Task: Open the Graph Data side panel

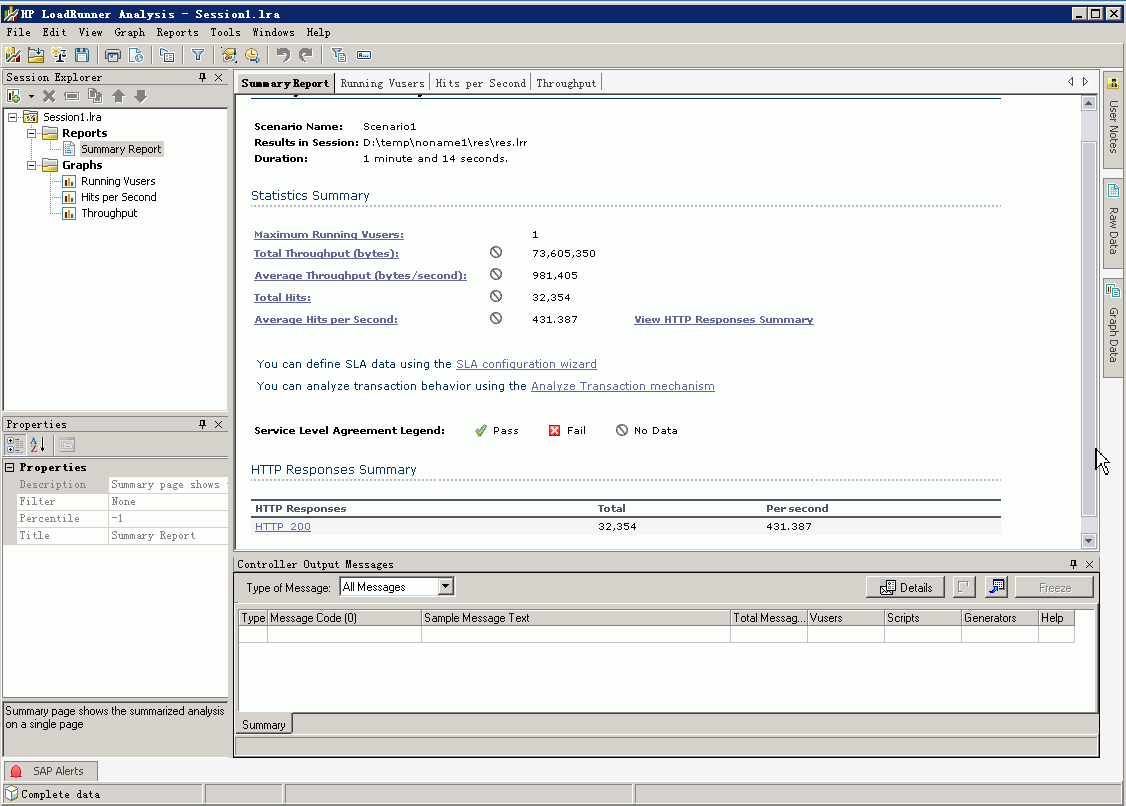Action: click(1114, 328)
